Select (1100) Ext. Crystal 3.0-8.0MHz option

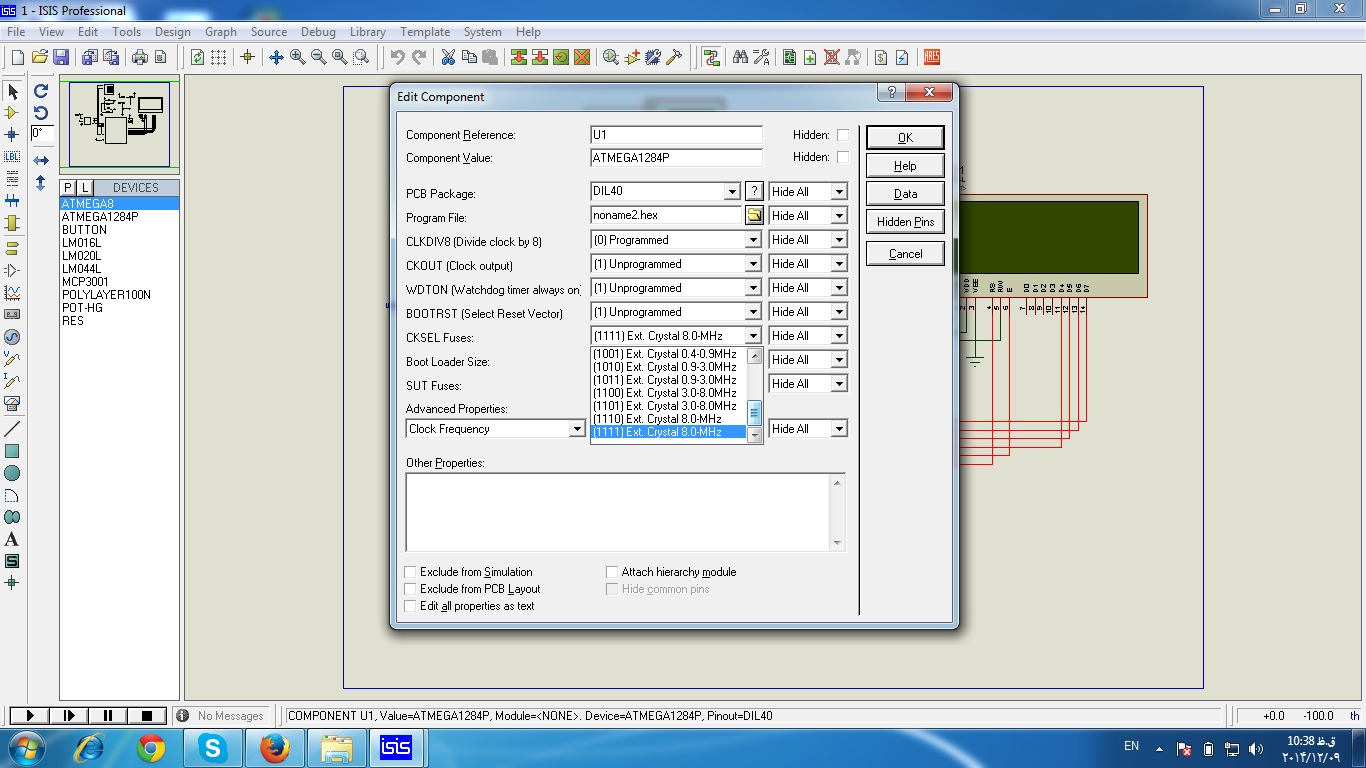pyautogui.click(x=665, y=393)
